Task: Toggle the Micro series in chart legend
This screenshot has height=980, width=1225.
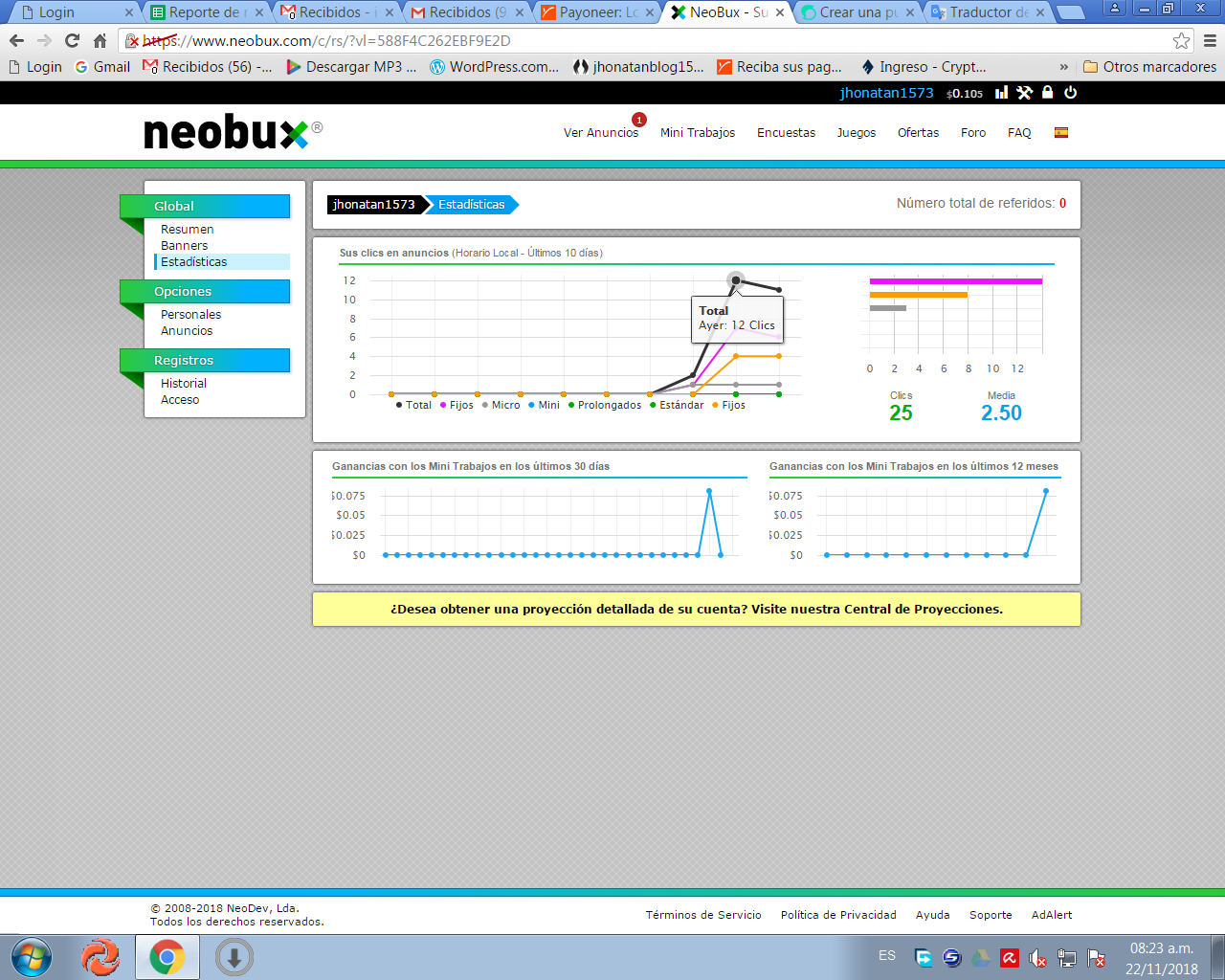Action: [x=501, y=405]
